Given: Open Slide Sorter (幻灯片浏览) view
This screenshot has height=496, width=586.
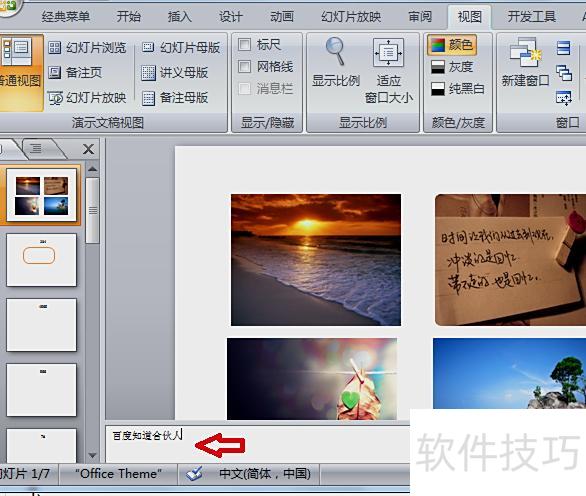Looking at the screenshot, I should coord(87,48).
